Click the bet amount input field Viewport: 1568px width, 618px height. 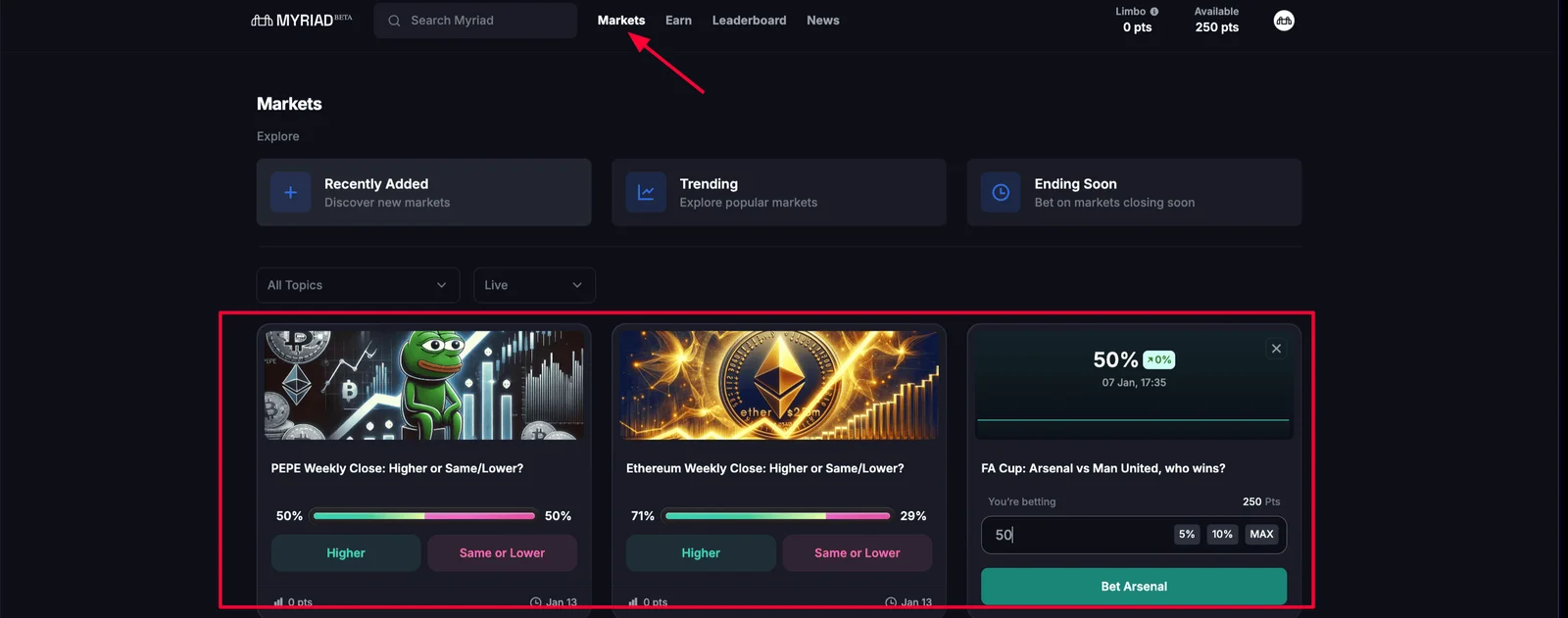click(1134, 535)
